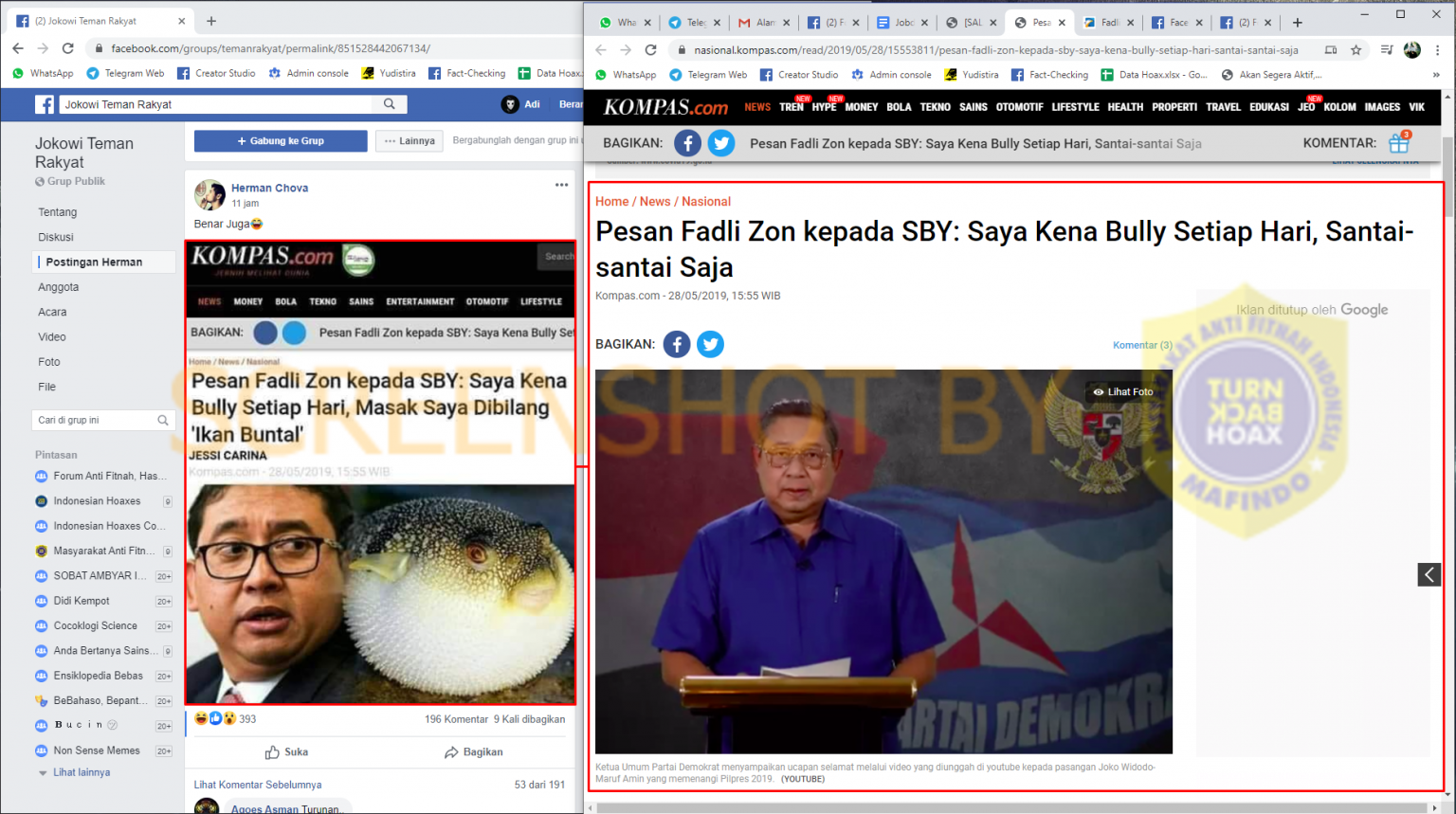
Task: Click the Suka like button
Action: pyautogui.click(x=286, y=752)
